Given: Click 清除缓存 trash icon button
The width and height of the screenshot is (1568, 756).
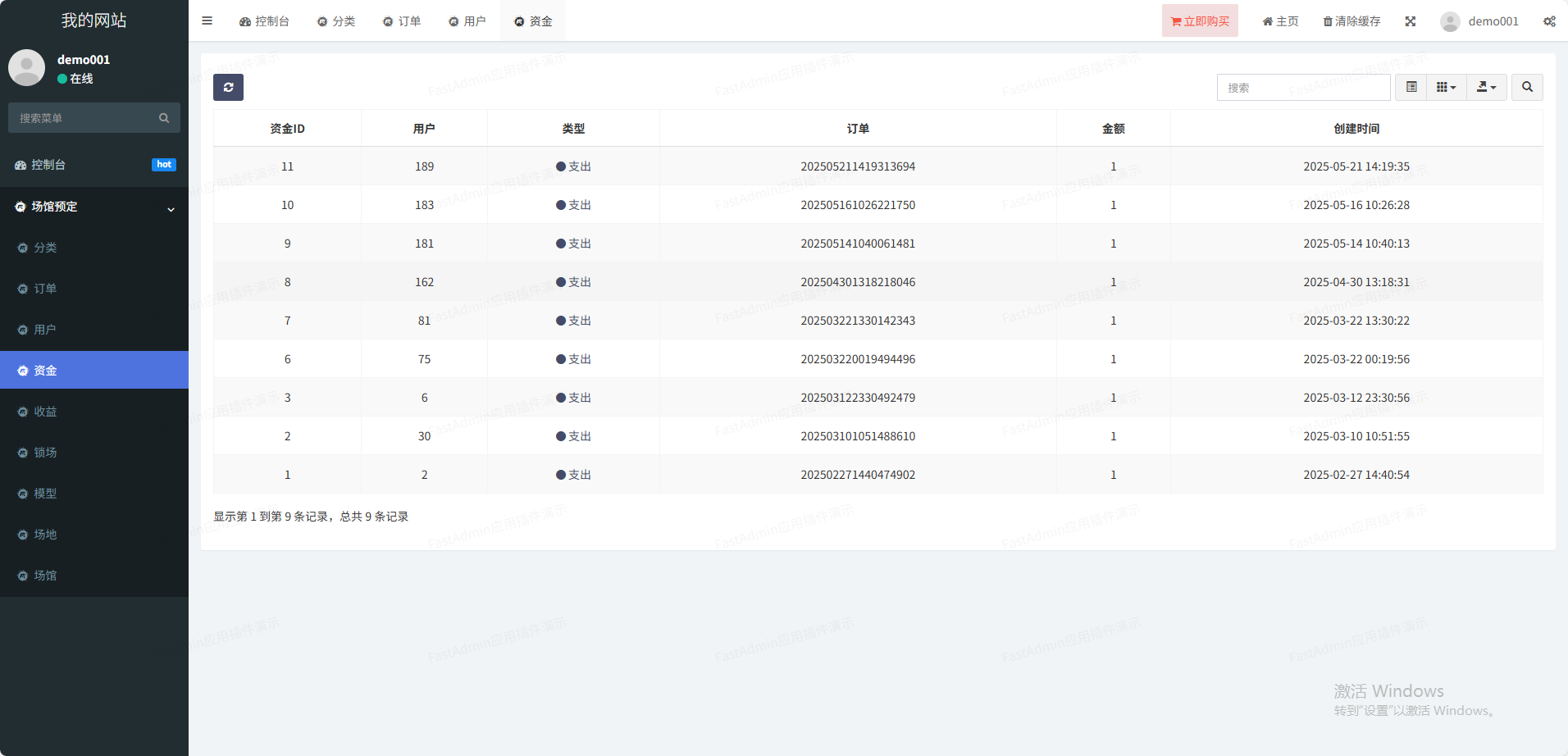Looking at the screenshot, I should pos(1351,21).
